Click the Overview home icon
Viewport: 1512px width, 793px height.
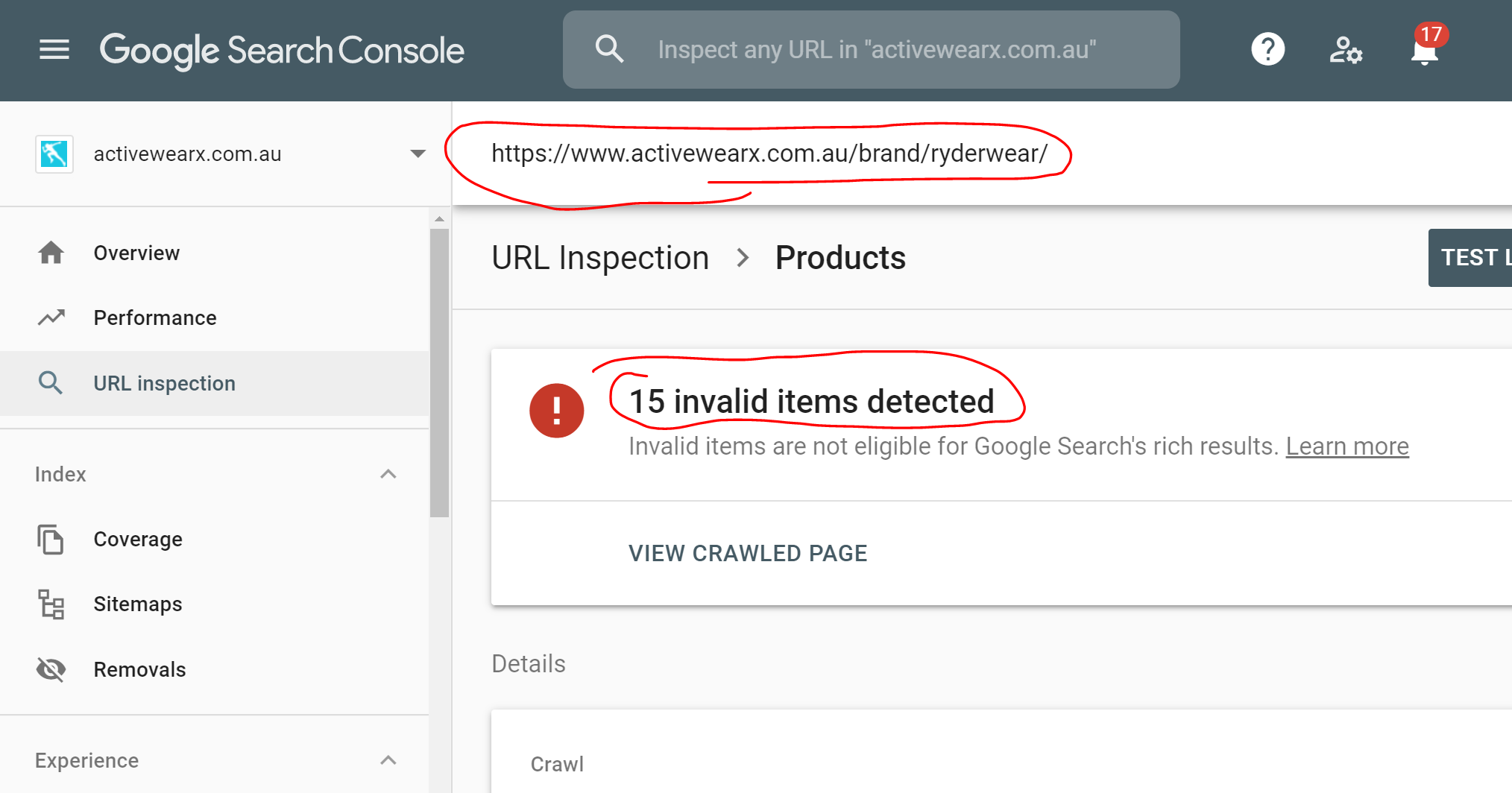point(51,253)
